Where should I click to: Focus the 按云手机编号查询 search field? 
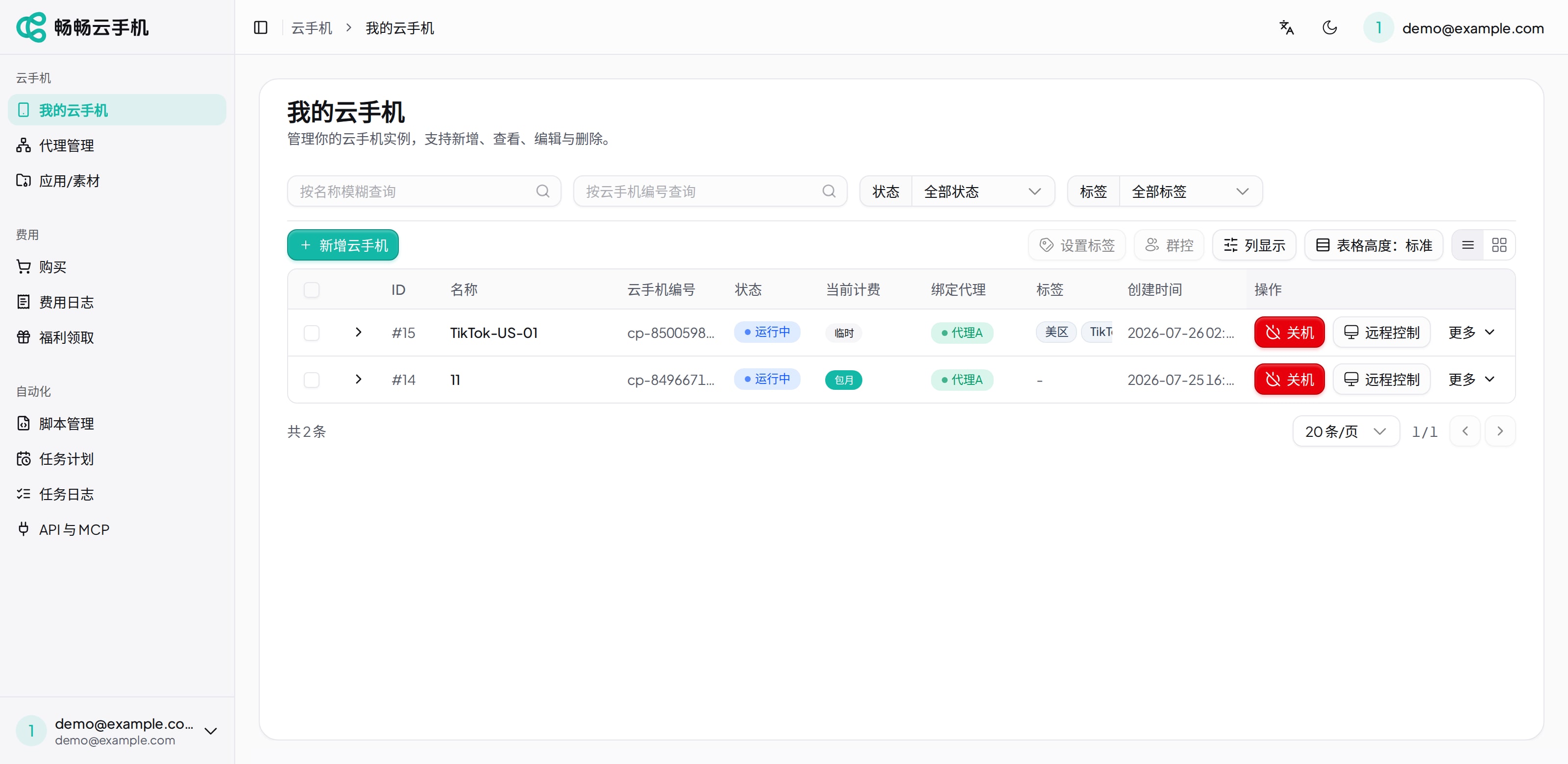point(710,191)
